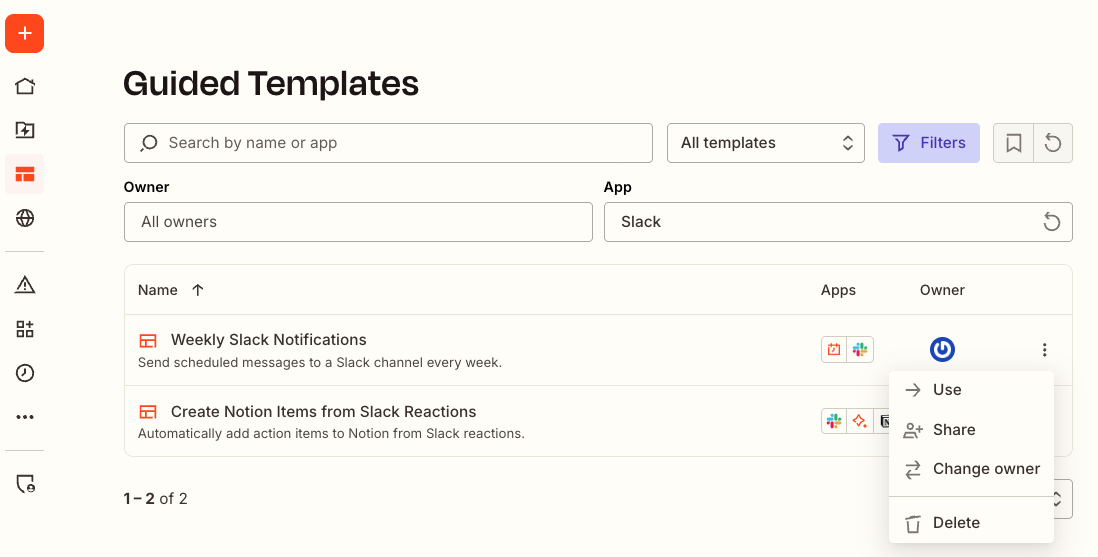
Task: Clear the Slack app filter reset arrow
Action: [1052, 222]
